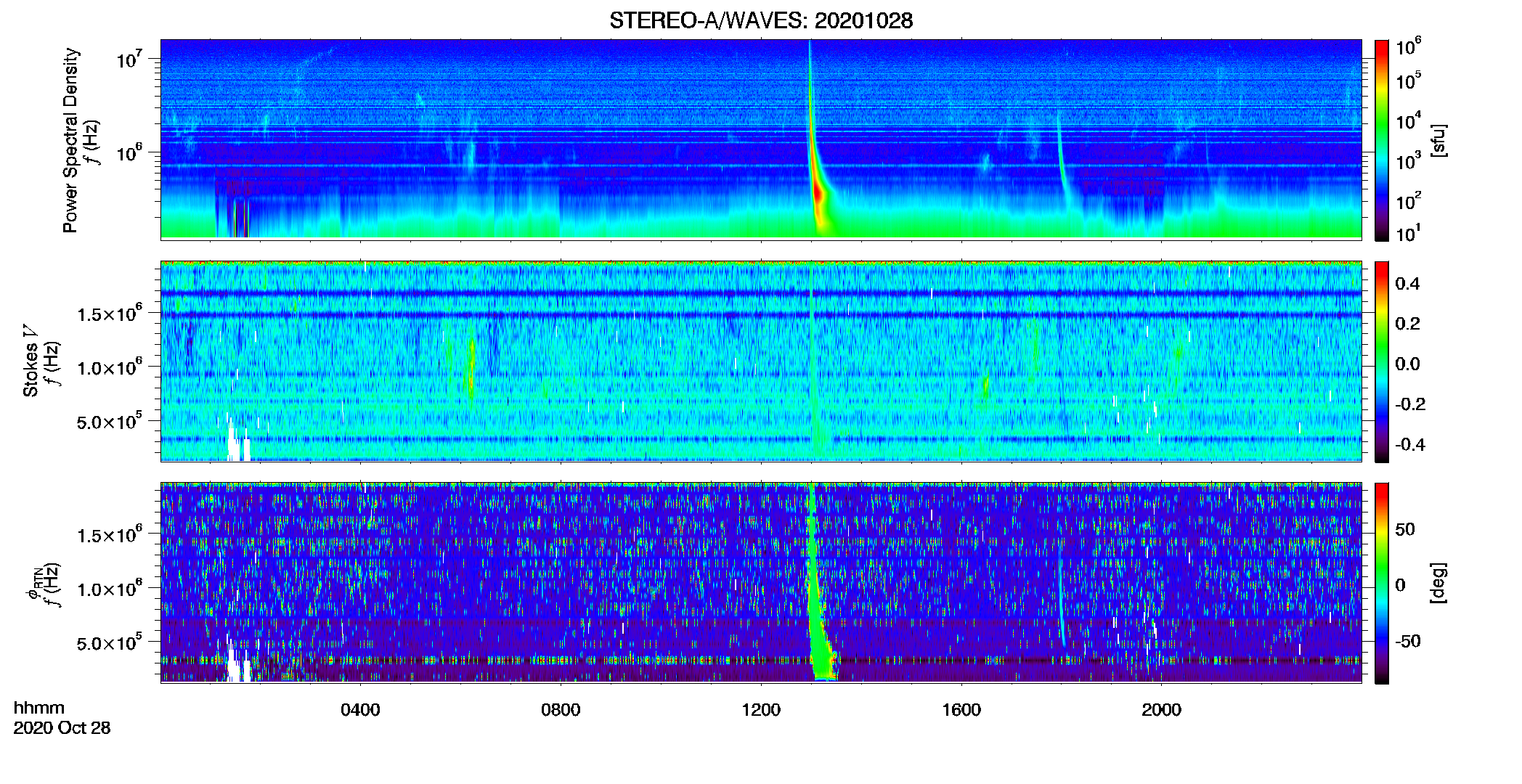Click the 2020 Oct 28 date label
The width and height of the screenshot is (1522, 784).
click(x=62, y=728)
